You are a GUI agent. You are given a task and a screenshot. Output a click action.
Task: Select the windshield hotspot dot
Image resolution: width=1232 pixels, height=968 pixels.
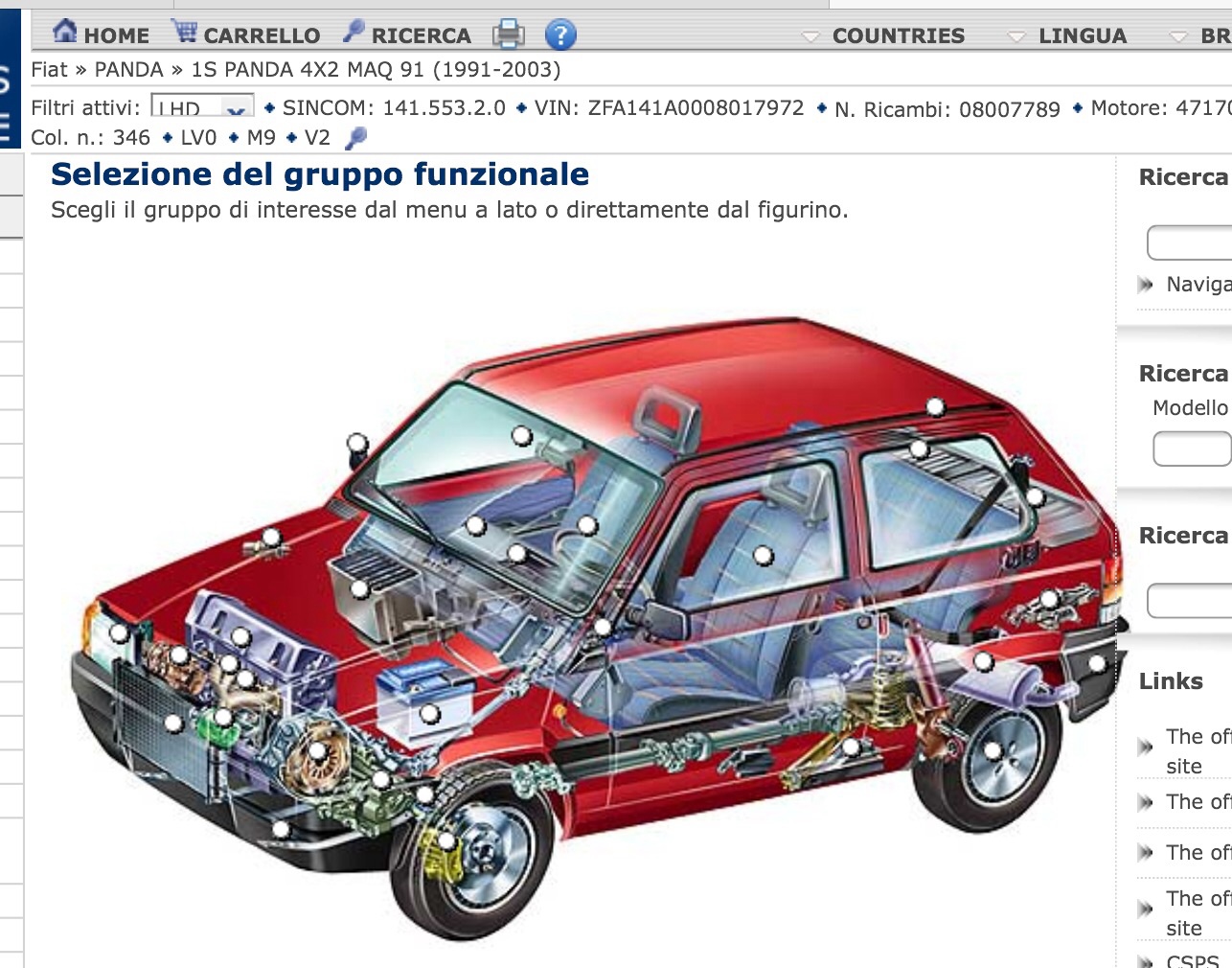coord(521,436)
